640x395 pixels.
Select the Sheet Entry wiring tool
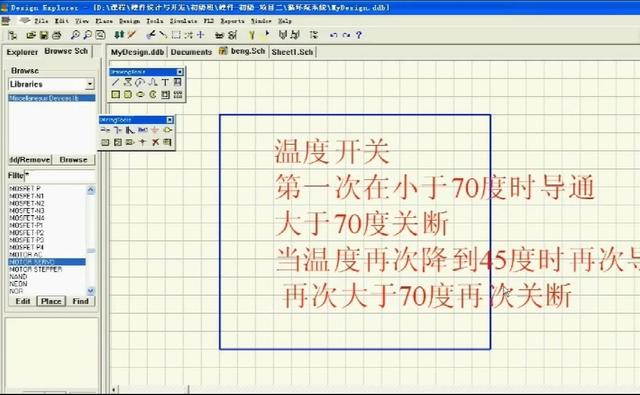click(118, 142)
